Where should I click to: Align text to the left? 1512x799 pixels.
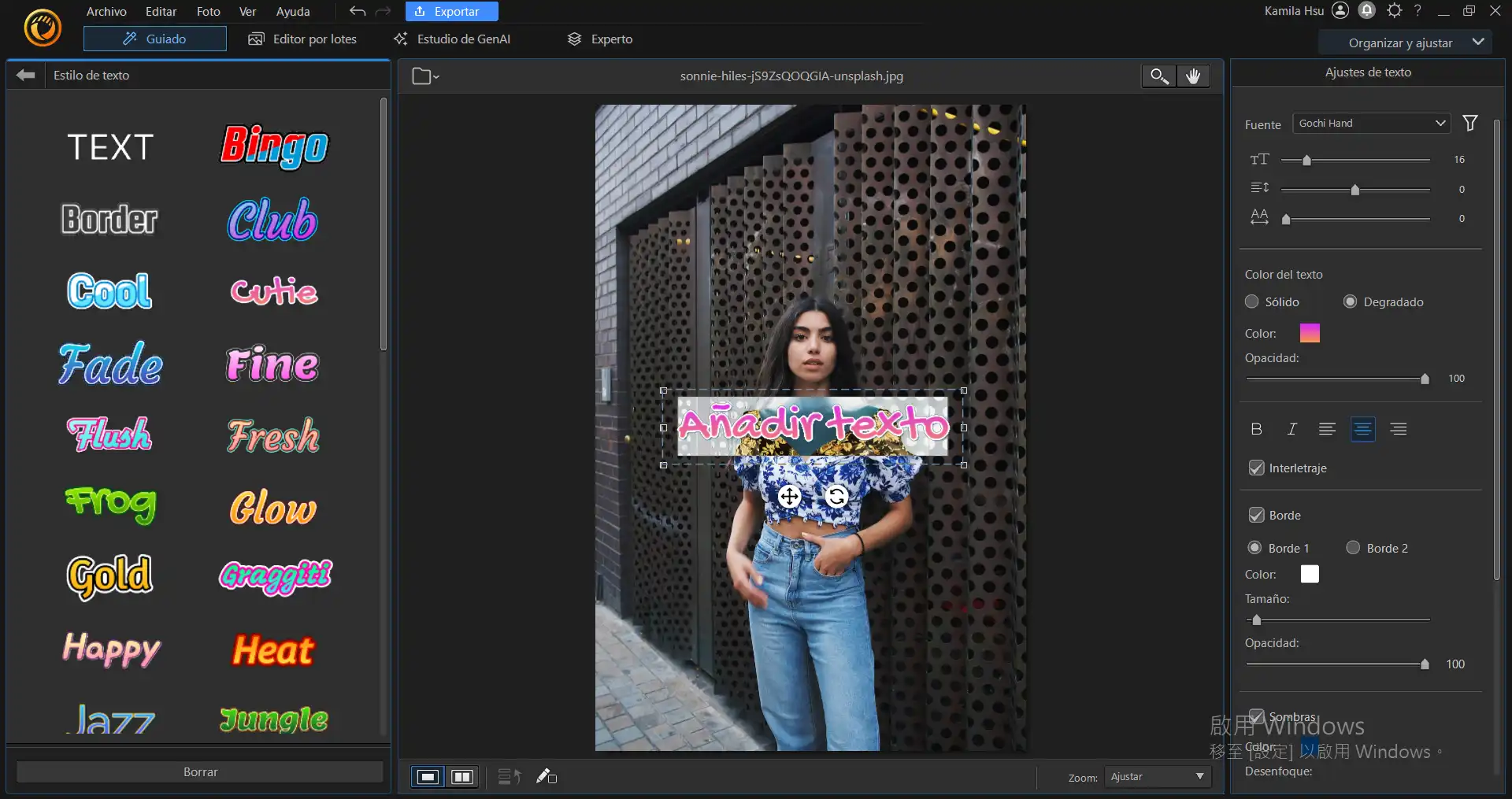tap(1327, 429)
